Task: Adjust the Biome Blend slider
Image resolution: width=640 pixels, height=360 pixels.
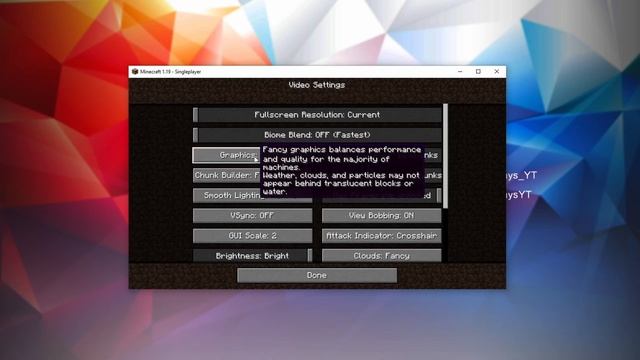Action: click(x=317, y=135)
